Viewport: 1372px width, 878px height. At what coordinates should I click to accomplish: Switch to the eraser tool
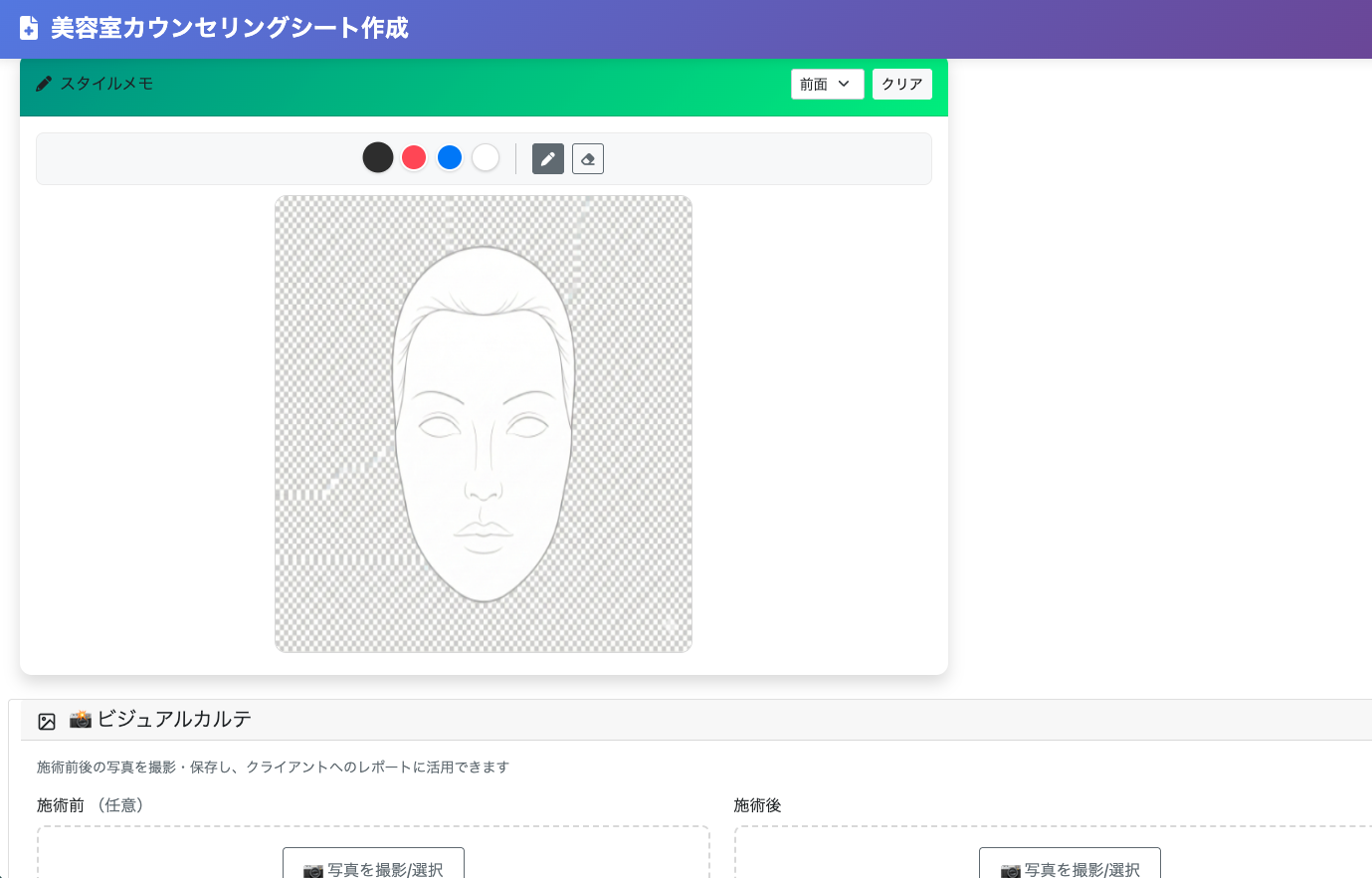(587, 157)
